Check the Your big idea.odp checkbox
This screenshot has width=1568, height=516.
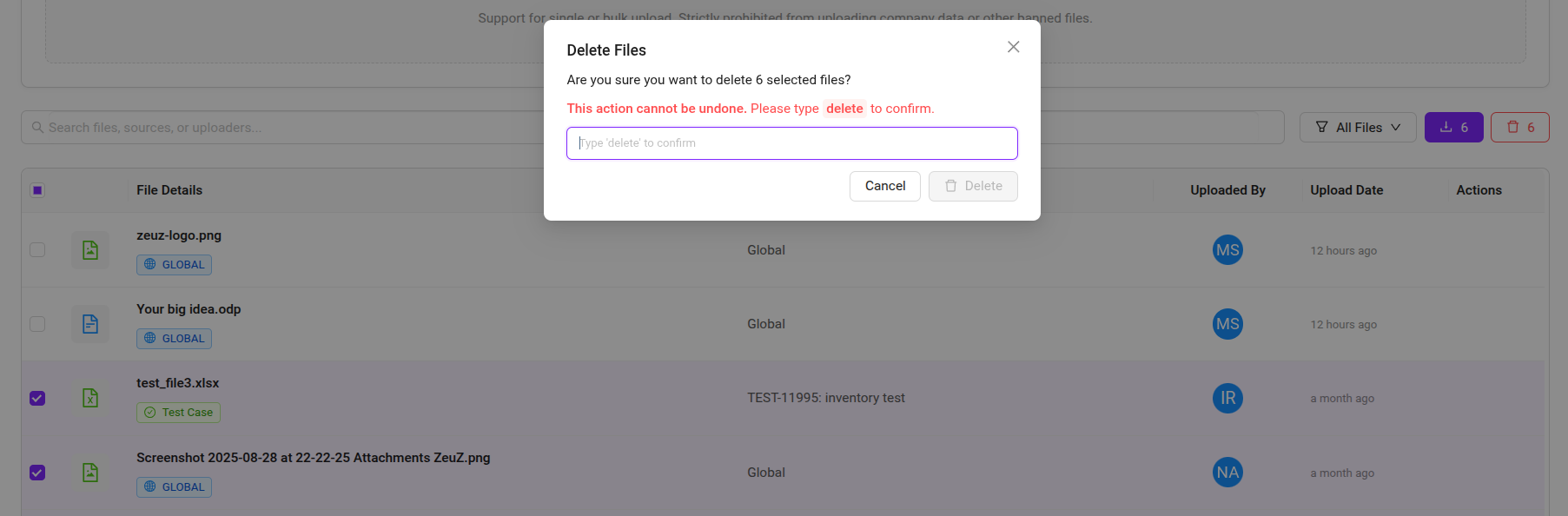pyautogui.click(x=37, y=324)
